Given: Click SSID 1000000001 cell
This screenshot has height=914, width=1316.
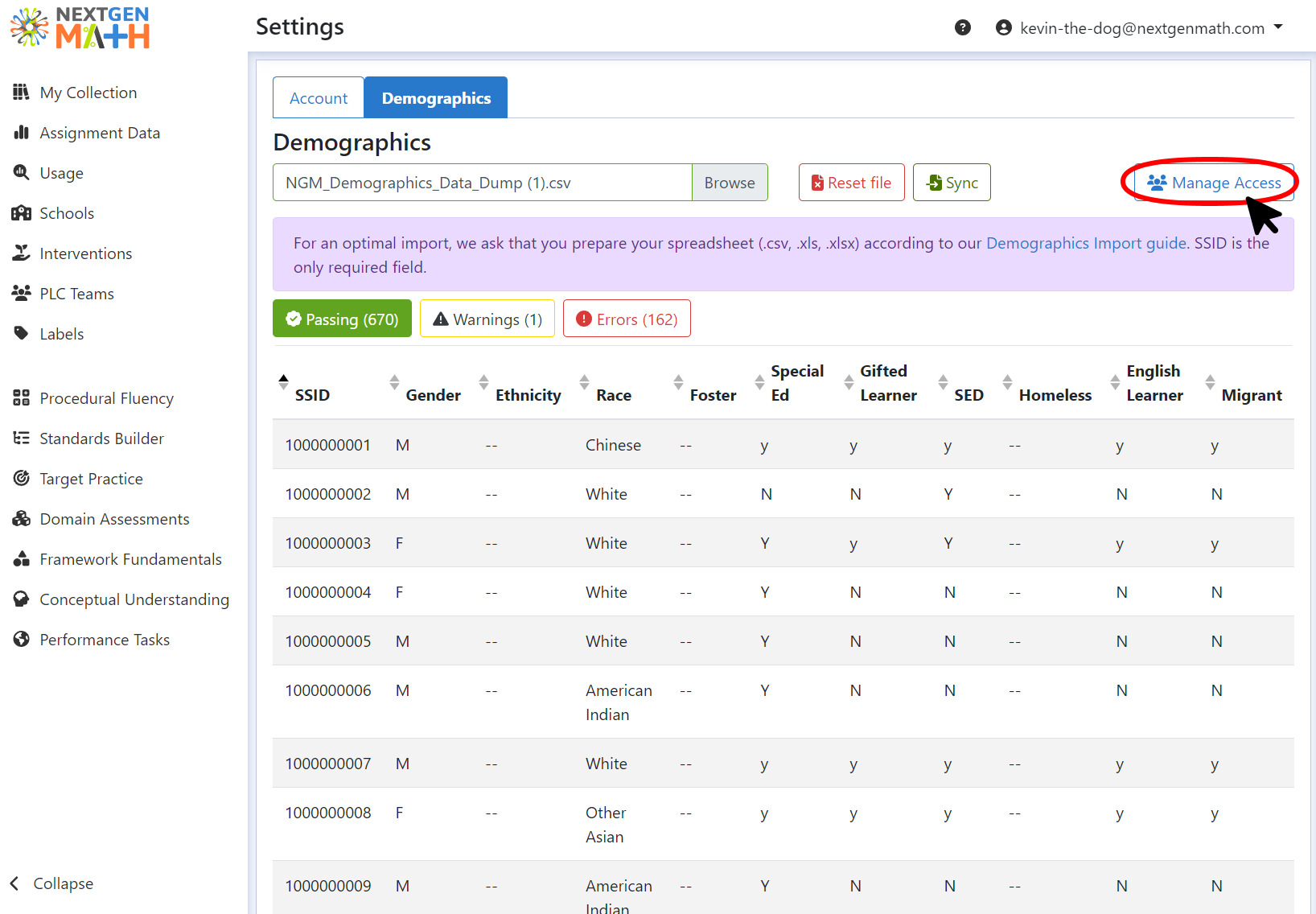Looking at the screenshot, I should point(327,445).
